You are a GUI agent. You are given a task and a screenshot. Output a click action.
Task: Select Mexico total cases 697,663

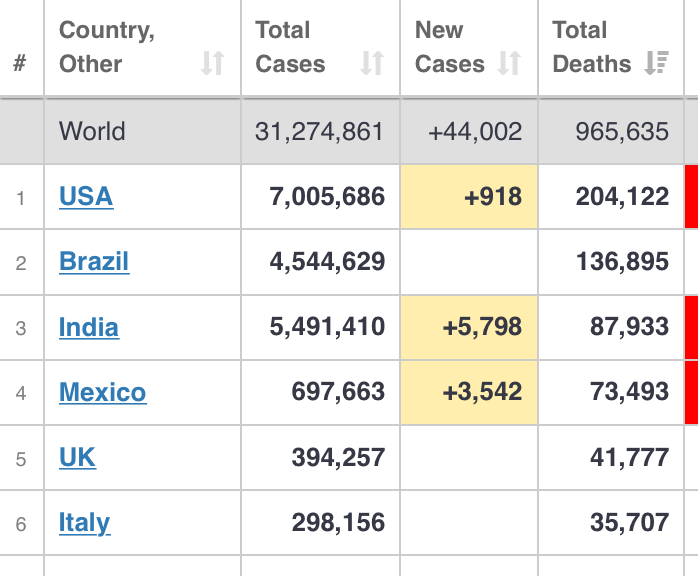point(338,392)
